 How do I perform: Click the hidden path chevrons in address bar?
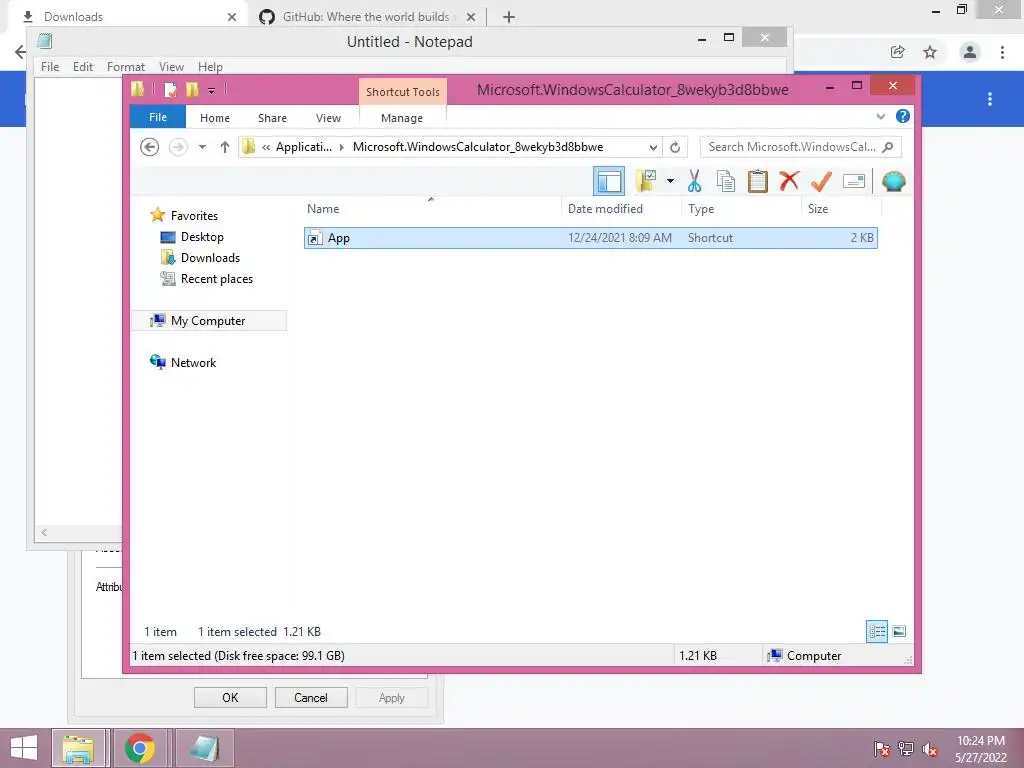pyautogui.click(x=266, y=148)
